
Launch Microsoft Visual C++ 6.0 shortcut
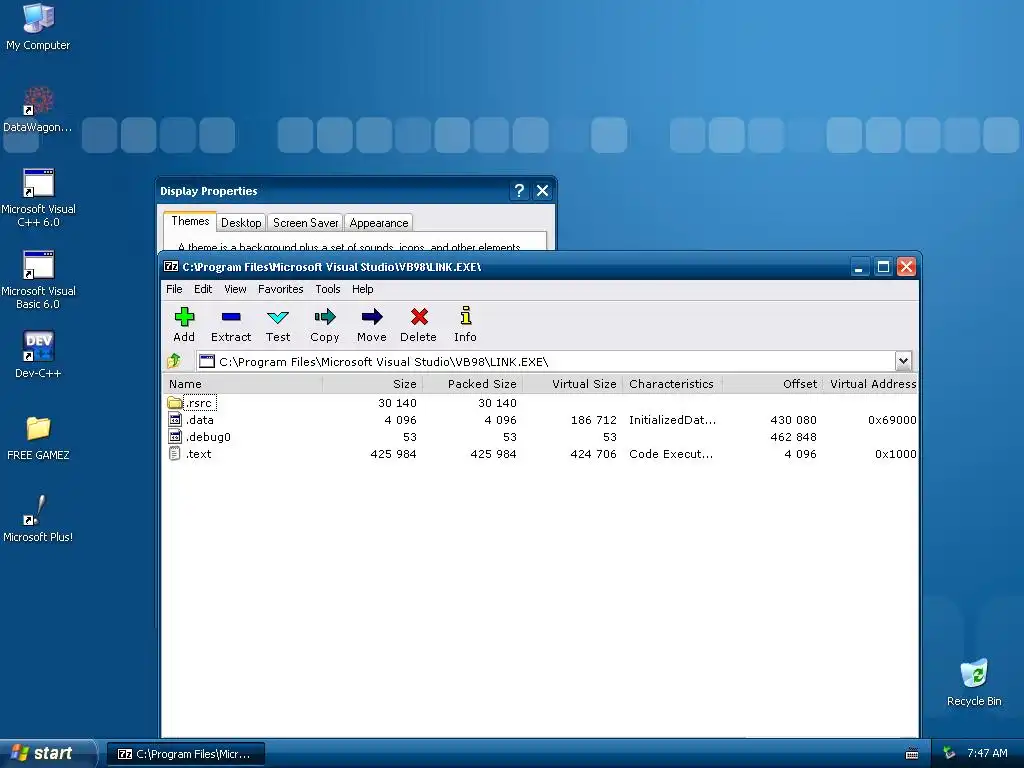(38, 198)
